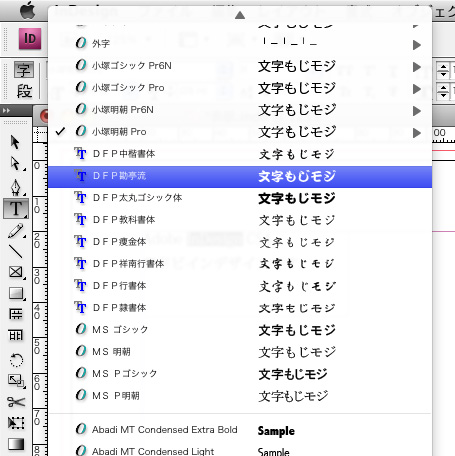Select the Rotate tool
This screenshot has height=456, width=455.
16,359
